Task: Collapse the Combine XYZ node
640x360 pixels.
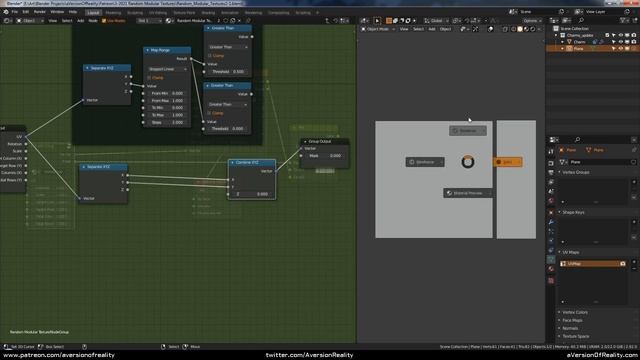Action: 232,162
